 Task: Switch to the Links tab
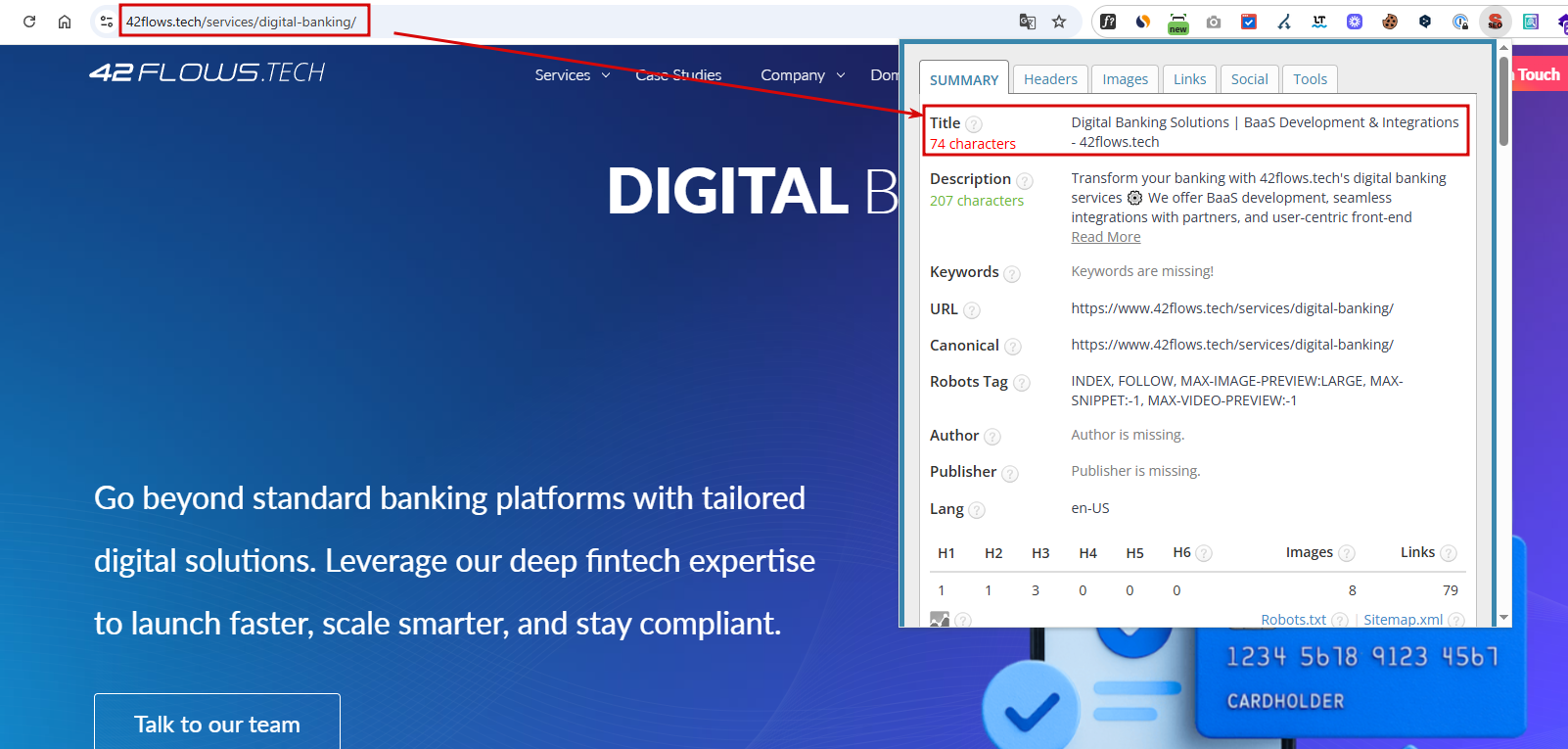1190,79
